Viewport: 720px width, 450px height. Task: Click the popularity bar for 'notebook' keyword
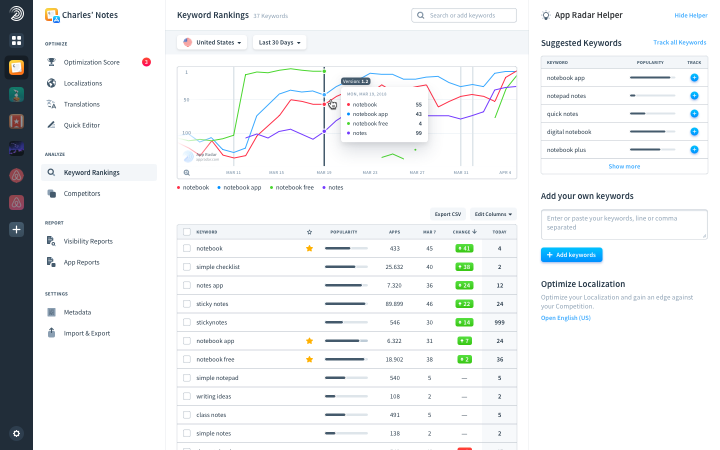346,248
